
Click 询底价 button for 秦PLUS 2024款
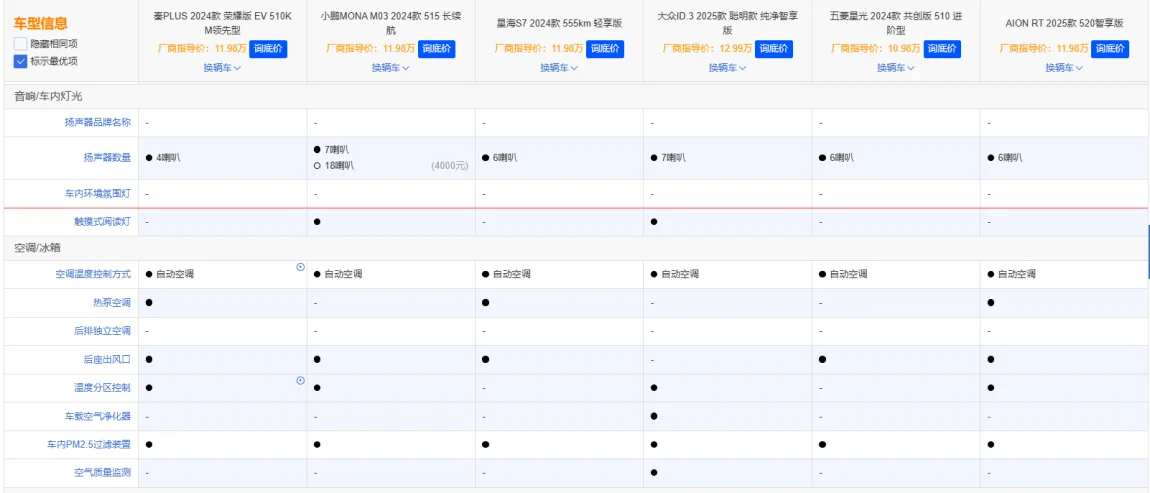pos(268,49)
